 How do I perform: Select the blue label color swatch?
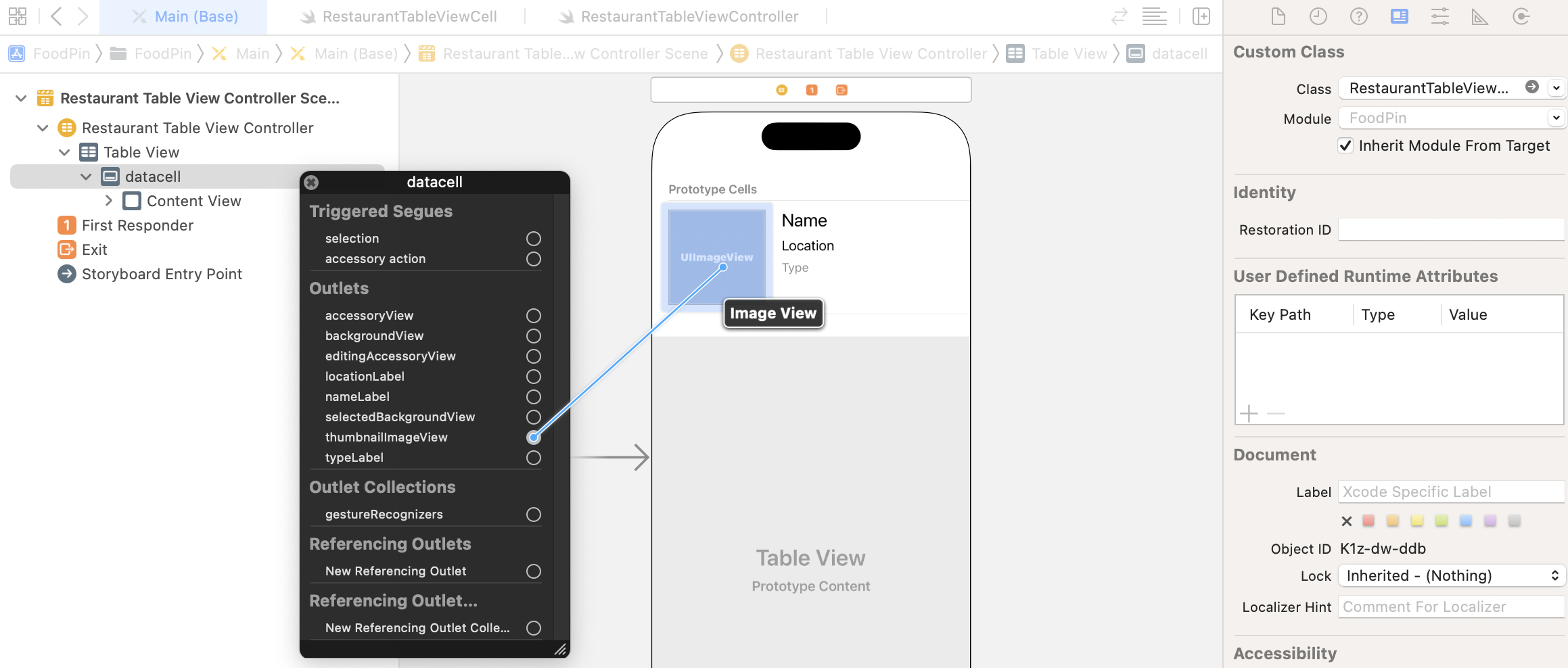coord(1465,521)
